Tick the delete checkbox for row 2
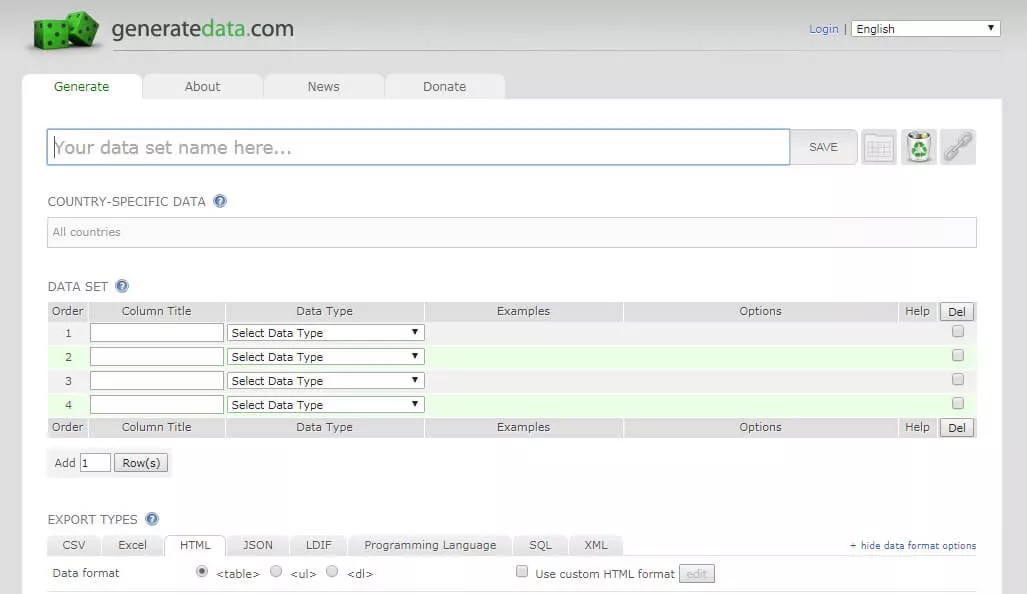 pos(958,356)
